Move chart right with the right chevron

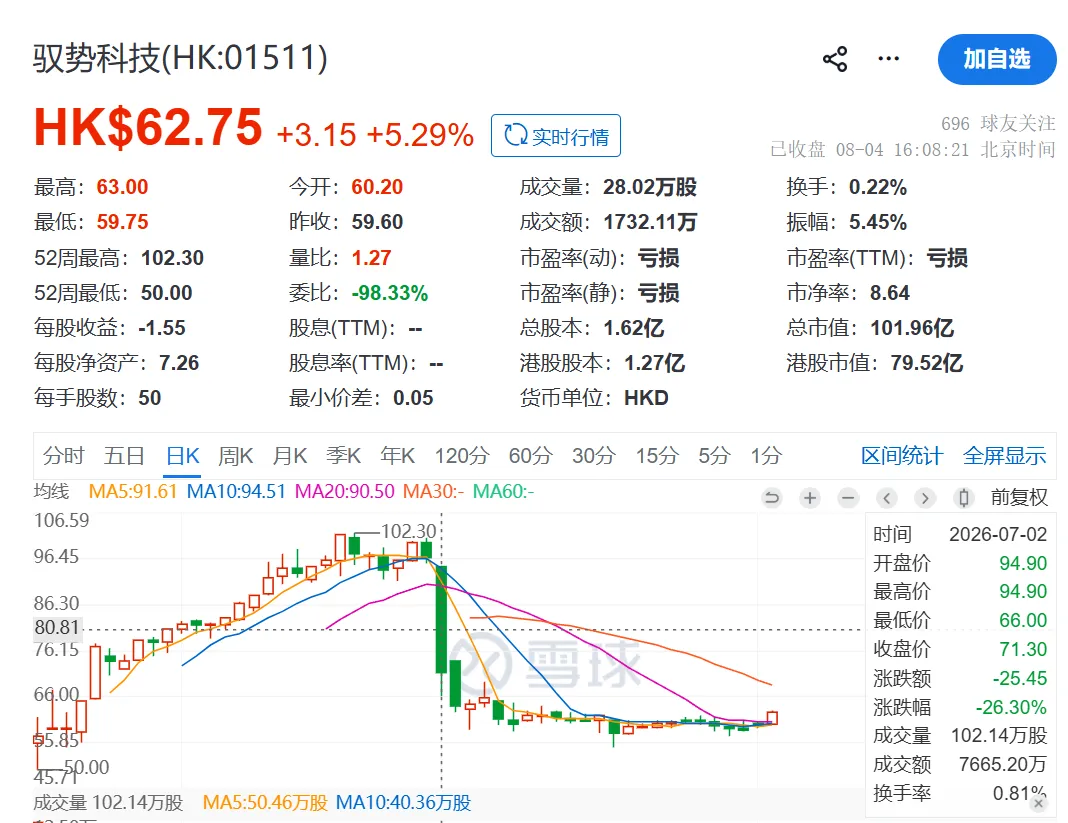click(x=924, y=498)
